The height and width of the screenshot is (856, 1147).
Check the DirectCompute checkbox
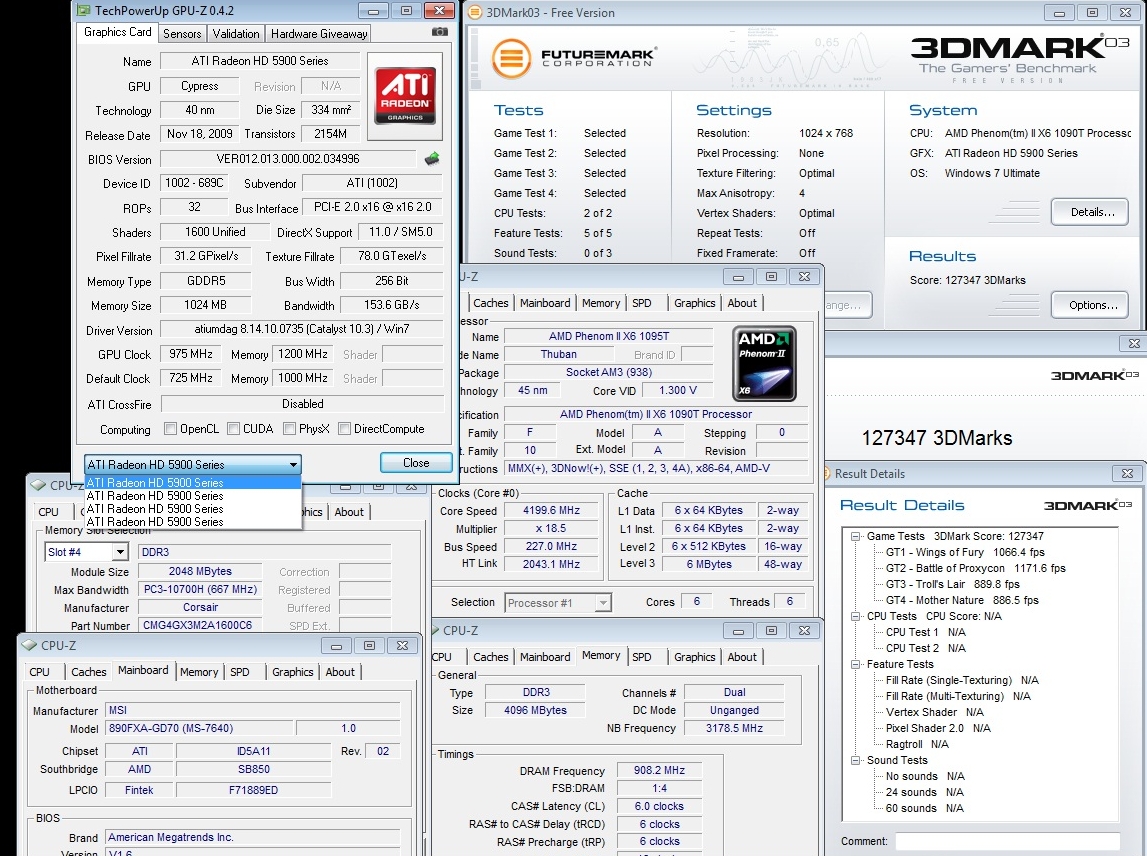coord(344,430)
